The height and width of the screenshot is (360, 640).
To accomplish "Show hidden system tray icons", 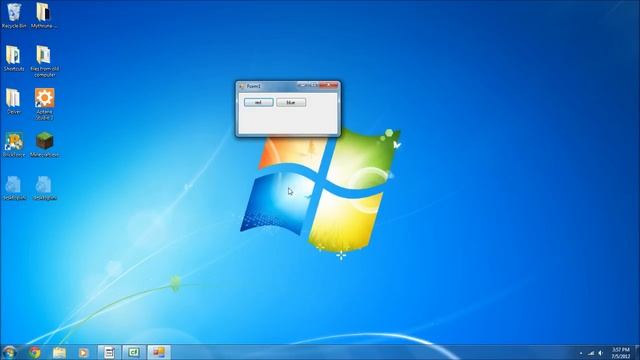I will pyautogui.click(x=581, y=353).
